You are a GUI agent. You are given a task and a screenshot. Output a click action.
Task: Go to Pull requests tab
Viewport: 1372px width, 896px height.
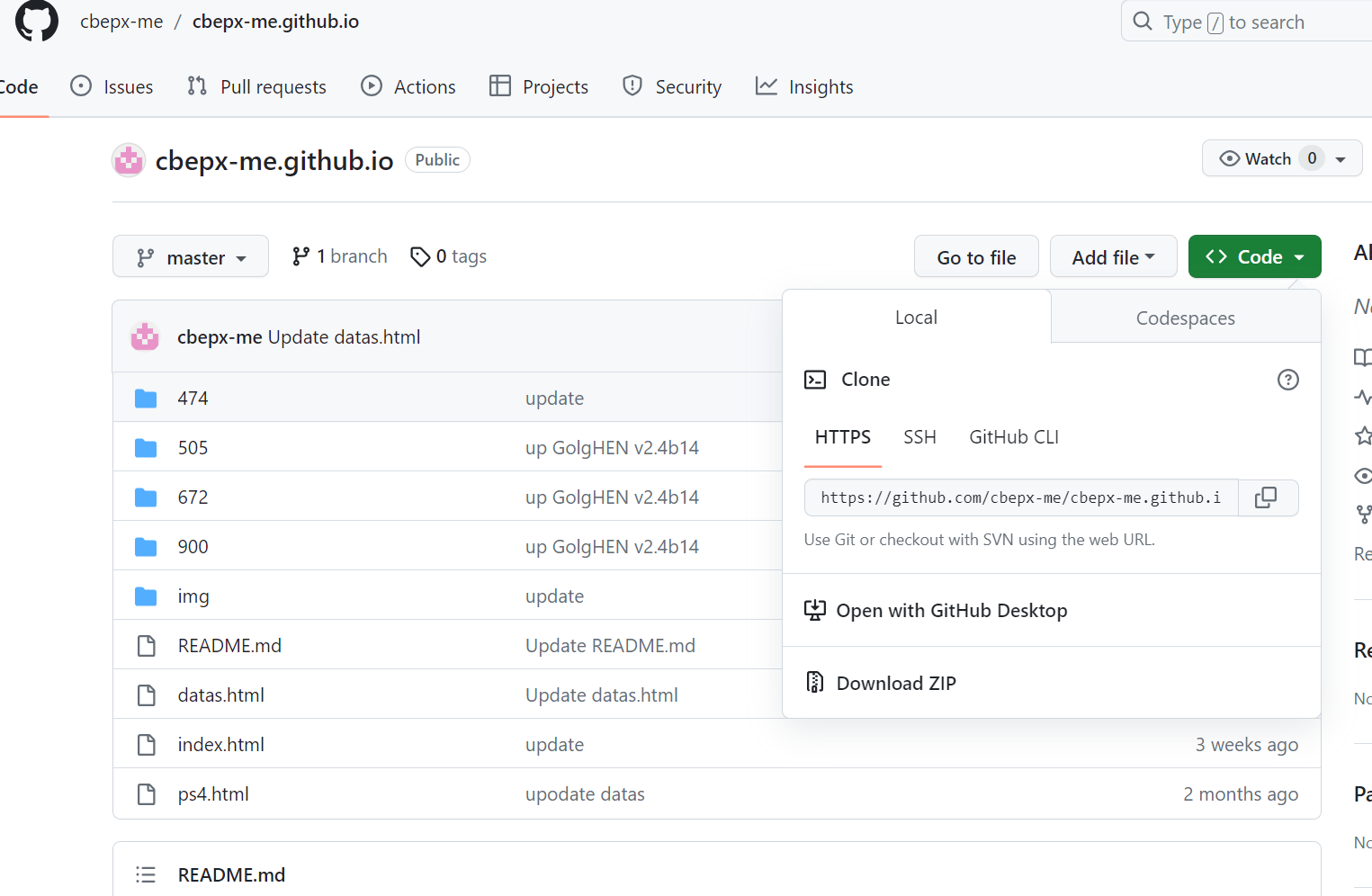pyautogui.click(x=256, y=87)
